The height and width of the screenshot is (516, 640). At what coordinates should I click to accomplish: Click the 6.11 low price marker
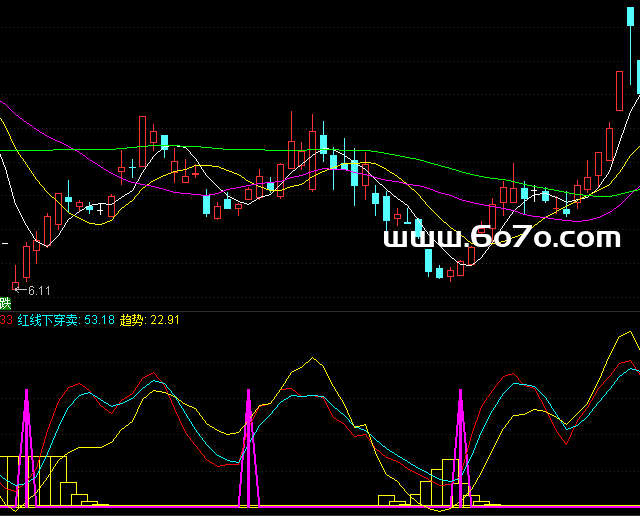pos(36,291)
